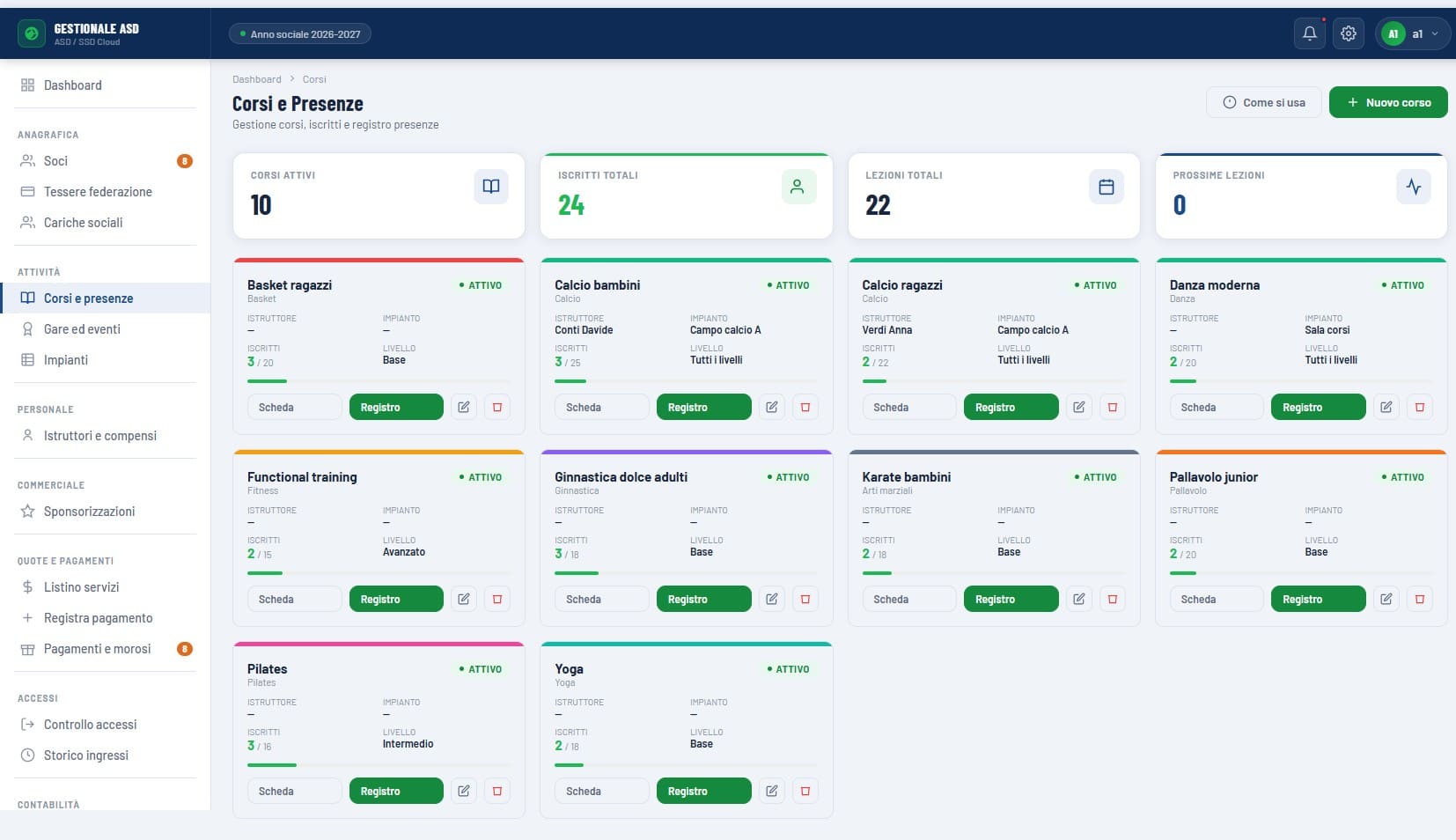
Task: Click the Soci notification count badge
Action: [185, 161]
